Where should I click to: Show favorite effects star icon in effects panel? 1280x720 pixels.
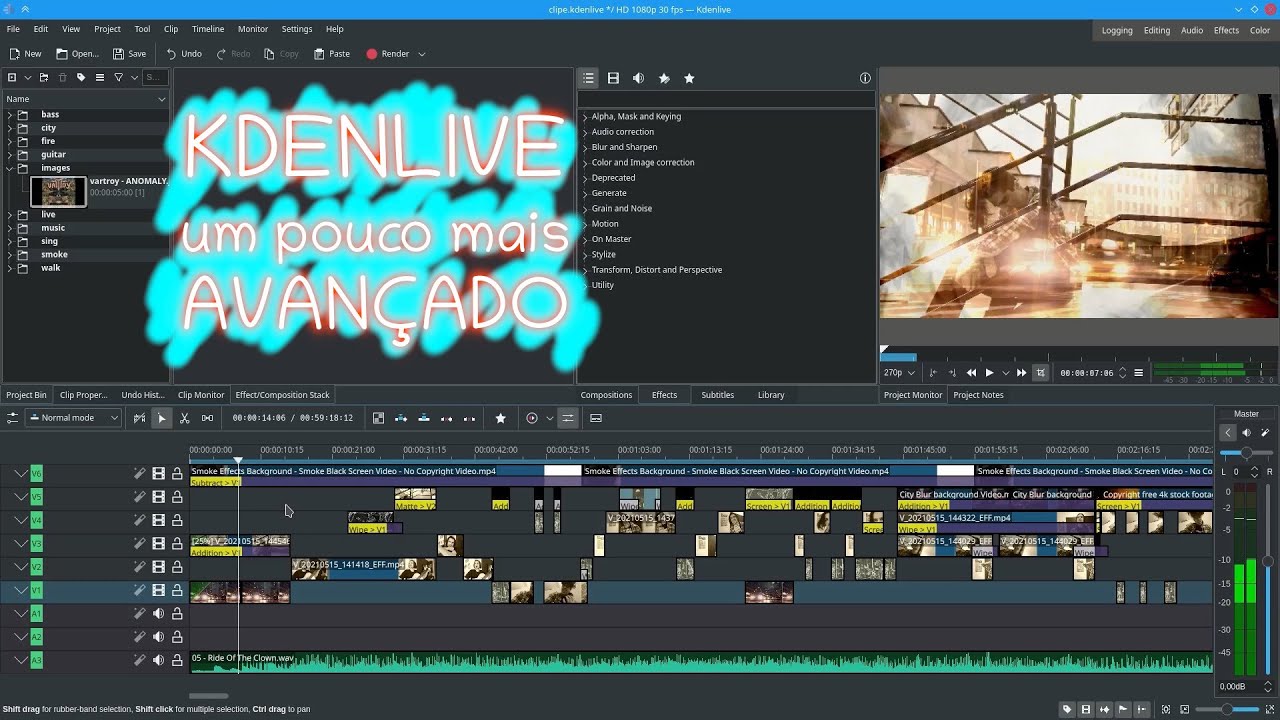pos(689,78)
